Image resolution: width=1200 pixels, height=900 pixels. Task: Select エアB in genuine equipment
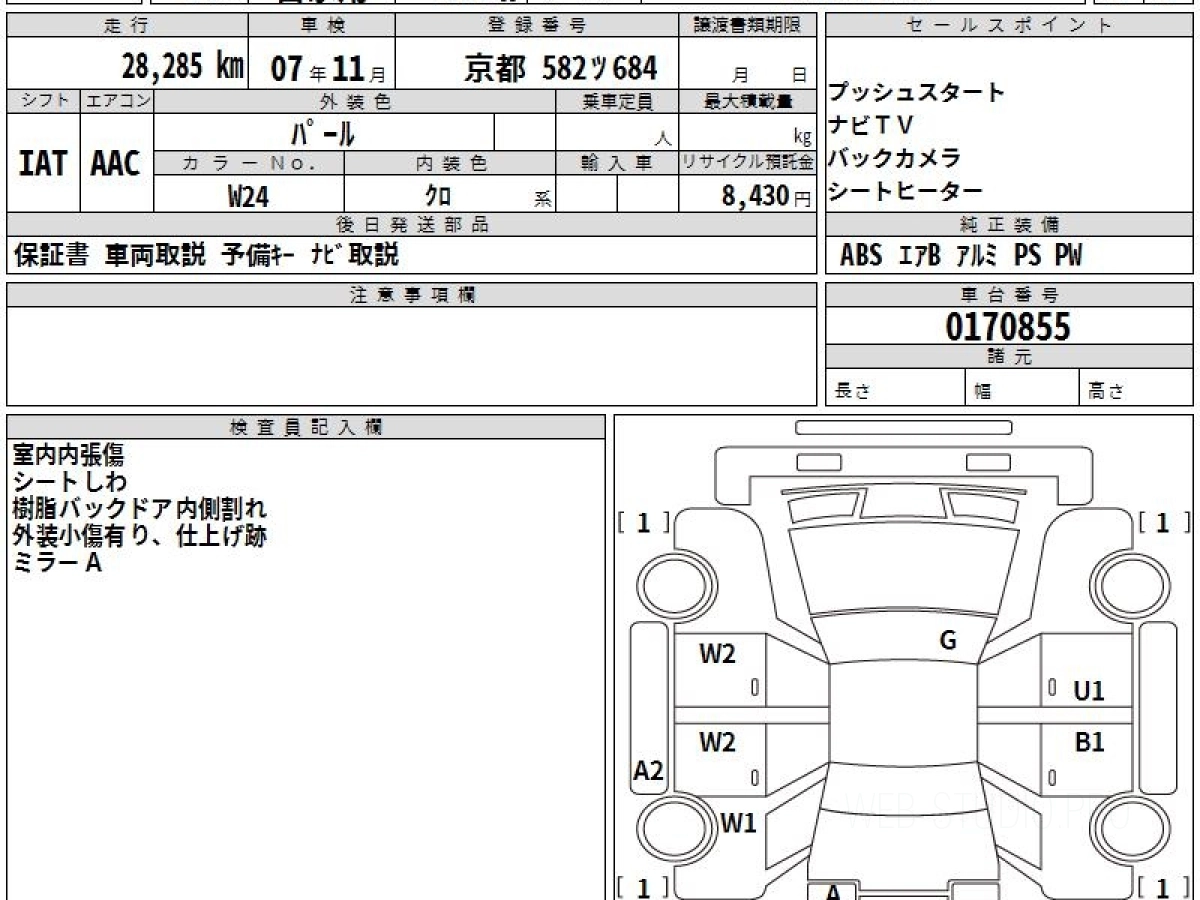(919, 256)
